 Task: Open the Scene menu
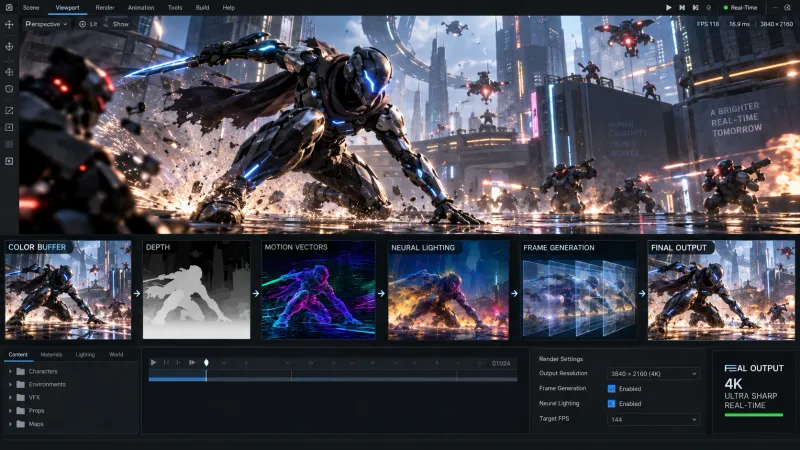(x=31, y=8)
